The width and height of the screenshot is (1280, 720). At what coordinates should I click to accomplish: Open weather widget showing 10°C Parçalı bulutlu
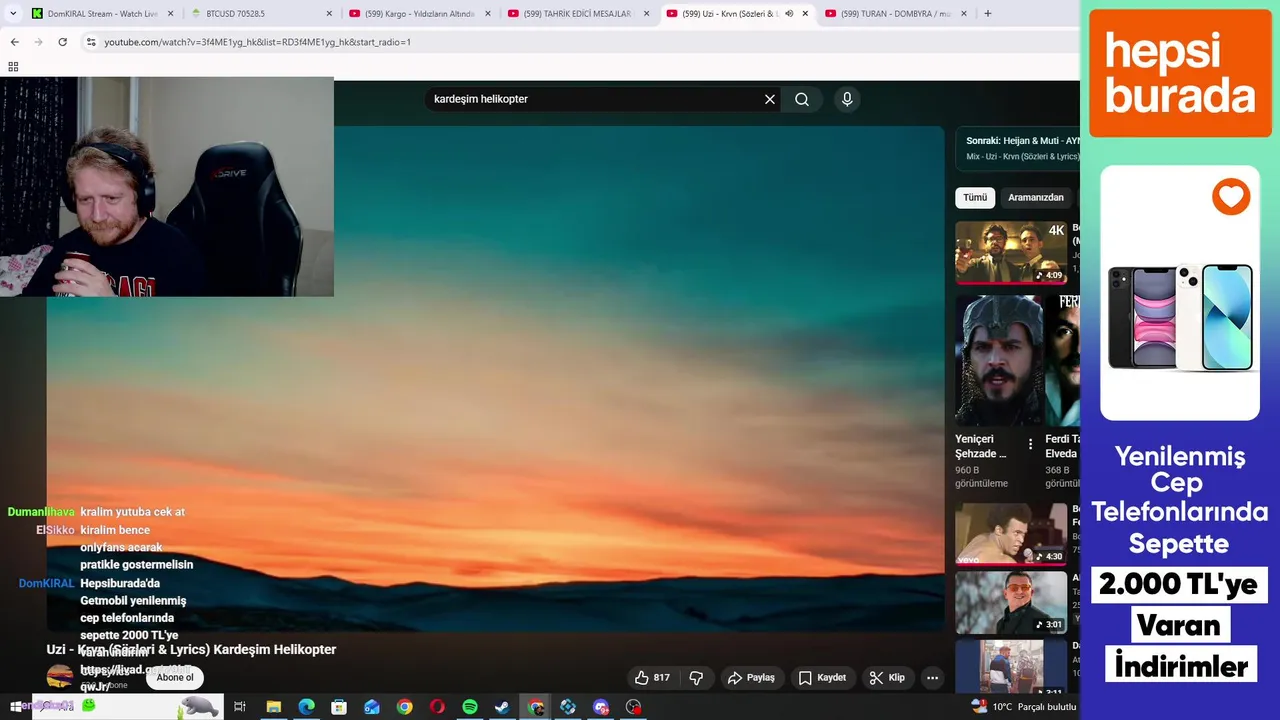(x=1024, y=707)
